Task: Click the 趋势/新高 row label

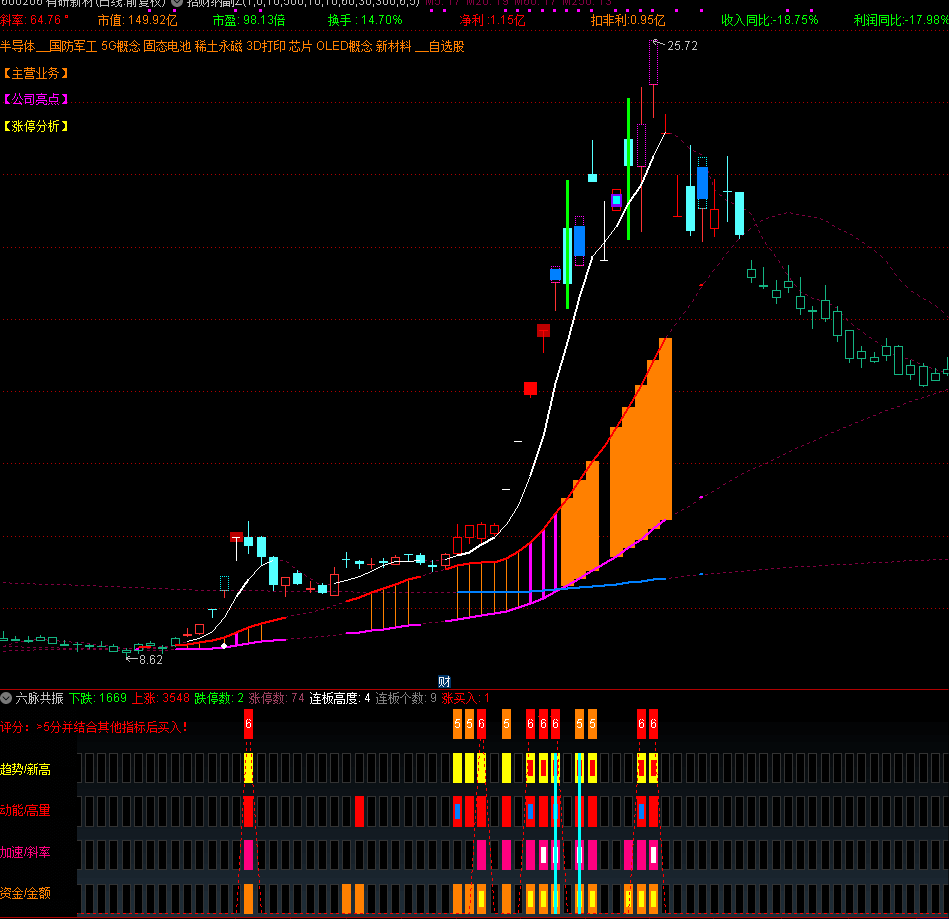Action: pyautogui.click(x=26, y=769)
